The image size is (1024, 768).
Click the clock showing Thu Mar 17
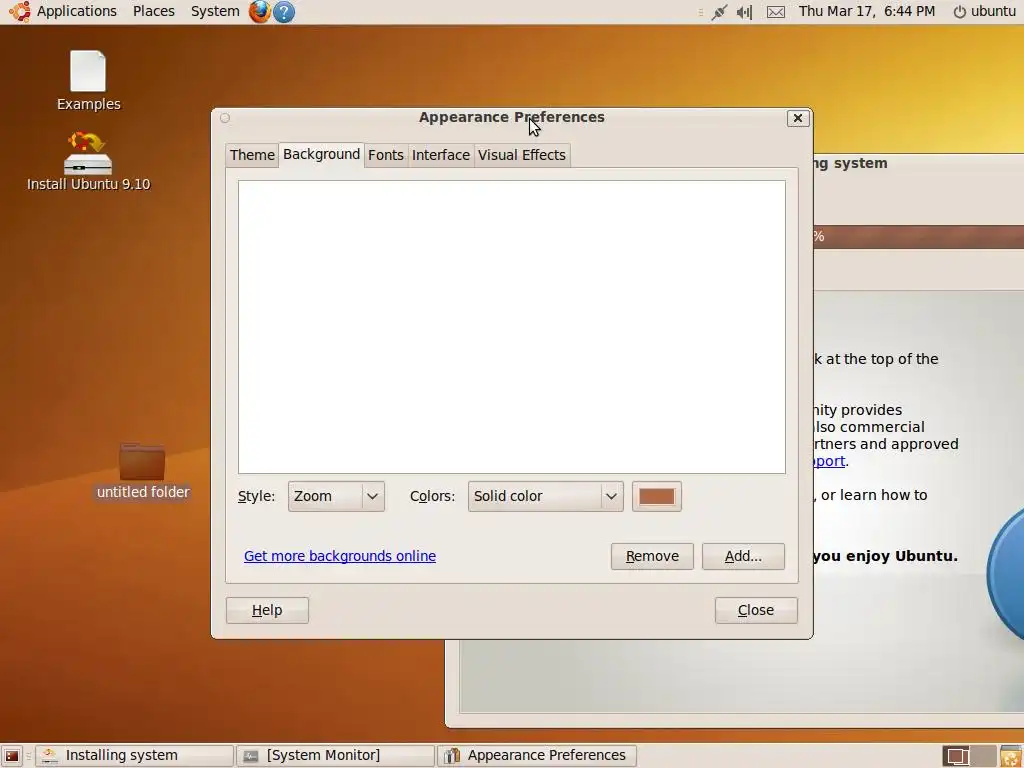867,11
